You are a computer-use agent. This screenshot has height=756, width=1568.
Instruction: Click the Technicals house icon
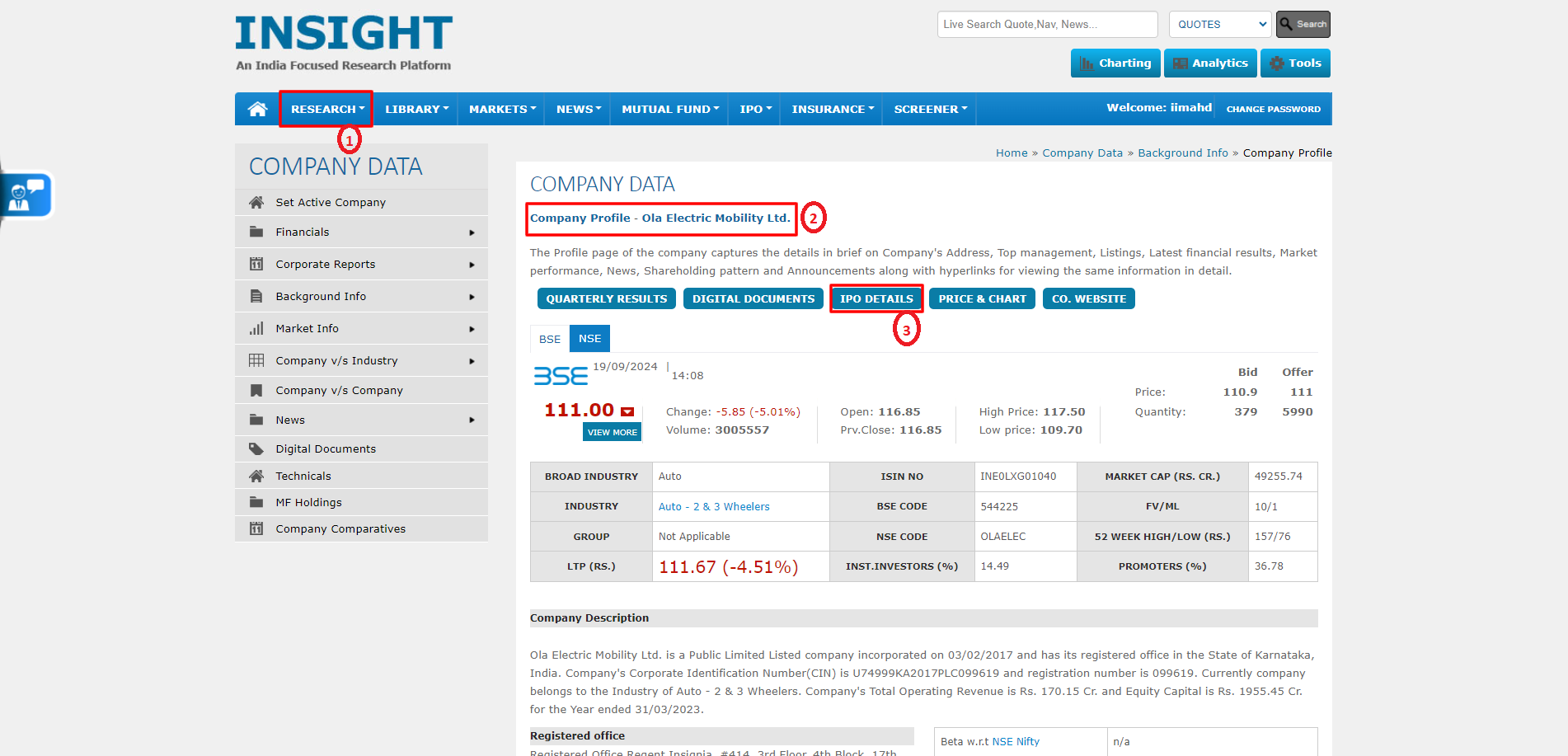[256, 476]
